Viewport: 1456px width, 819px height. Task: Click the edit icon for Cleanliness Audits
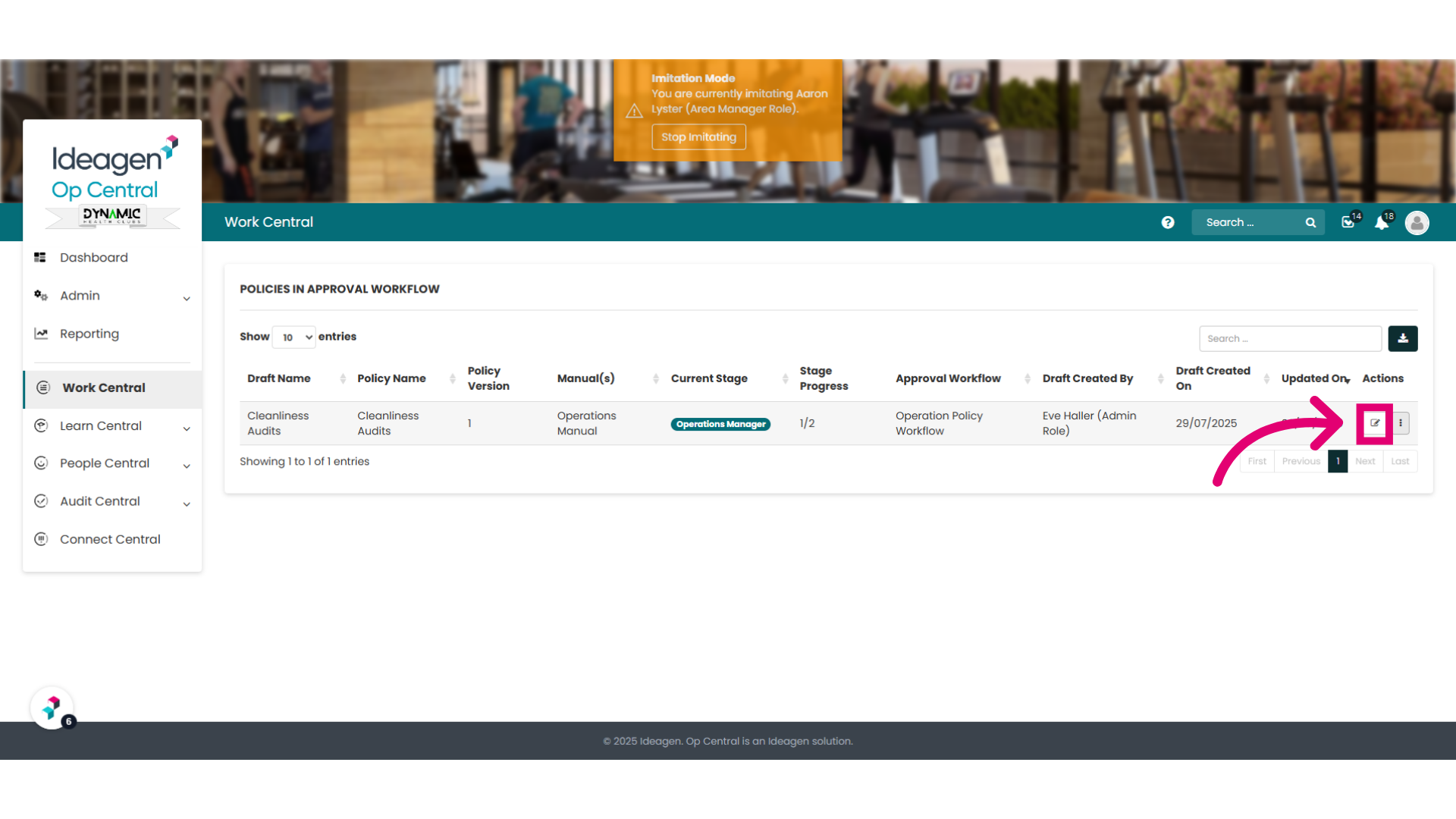coord(1375,423)
